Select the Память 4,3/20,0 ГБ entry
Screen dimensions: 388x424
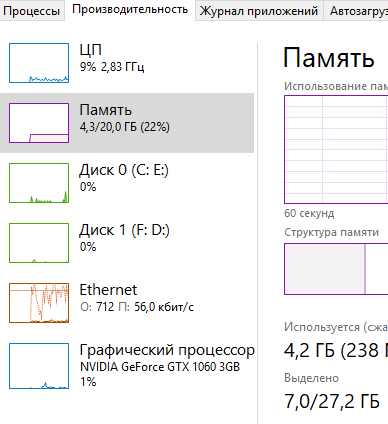coord(127,123)
